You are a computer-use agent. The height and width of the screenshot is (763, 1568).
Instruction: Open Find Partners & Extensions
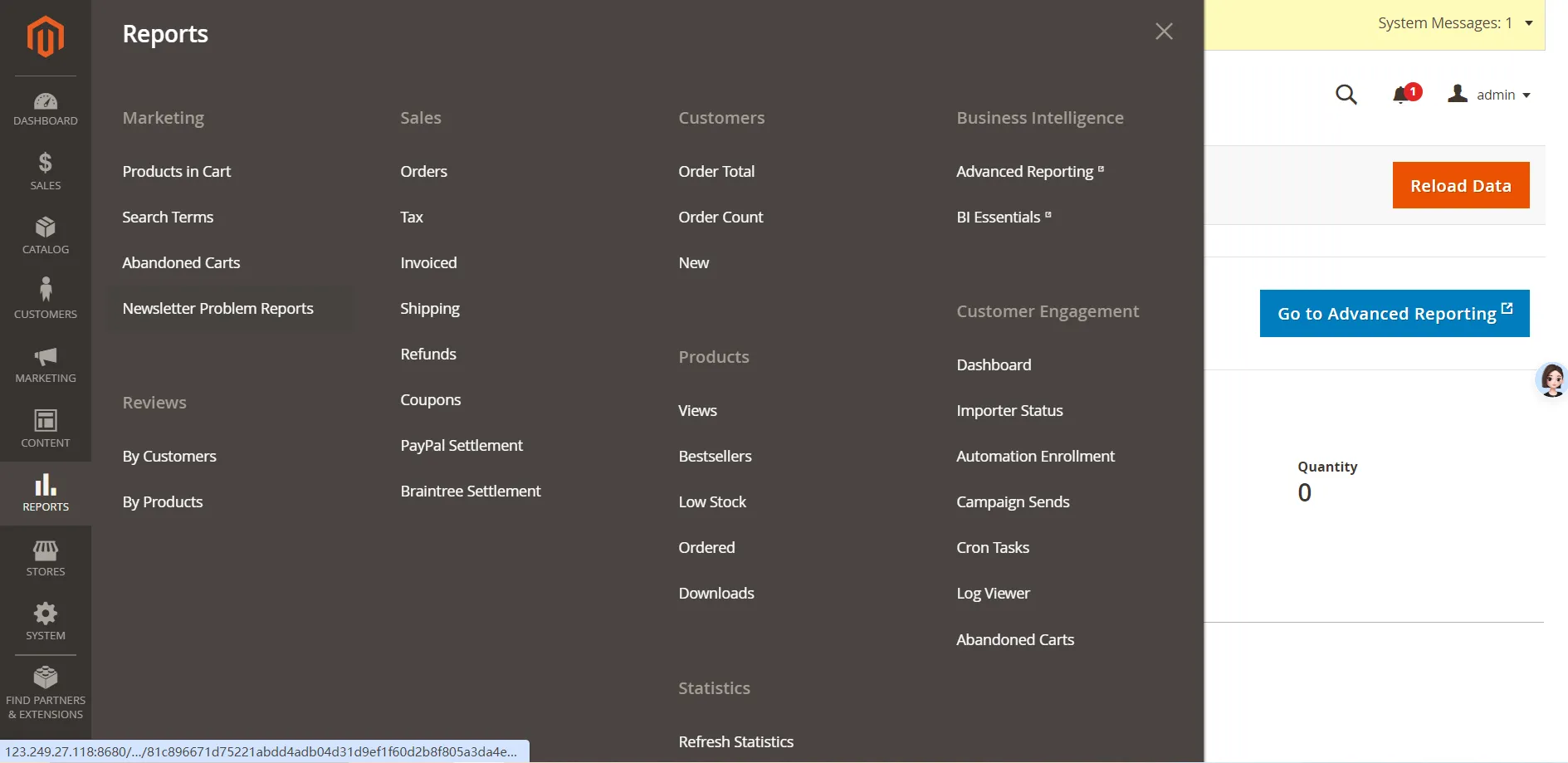[x=46, y=693]
